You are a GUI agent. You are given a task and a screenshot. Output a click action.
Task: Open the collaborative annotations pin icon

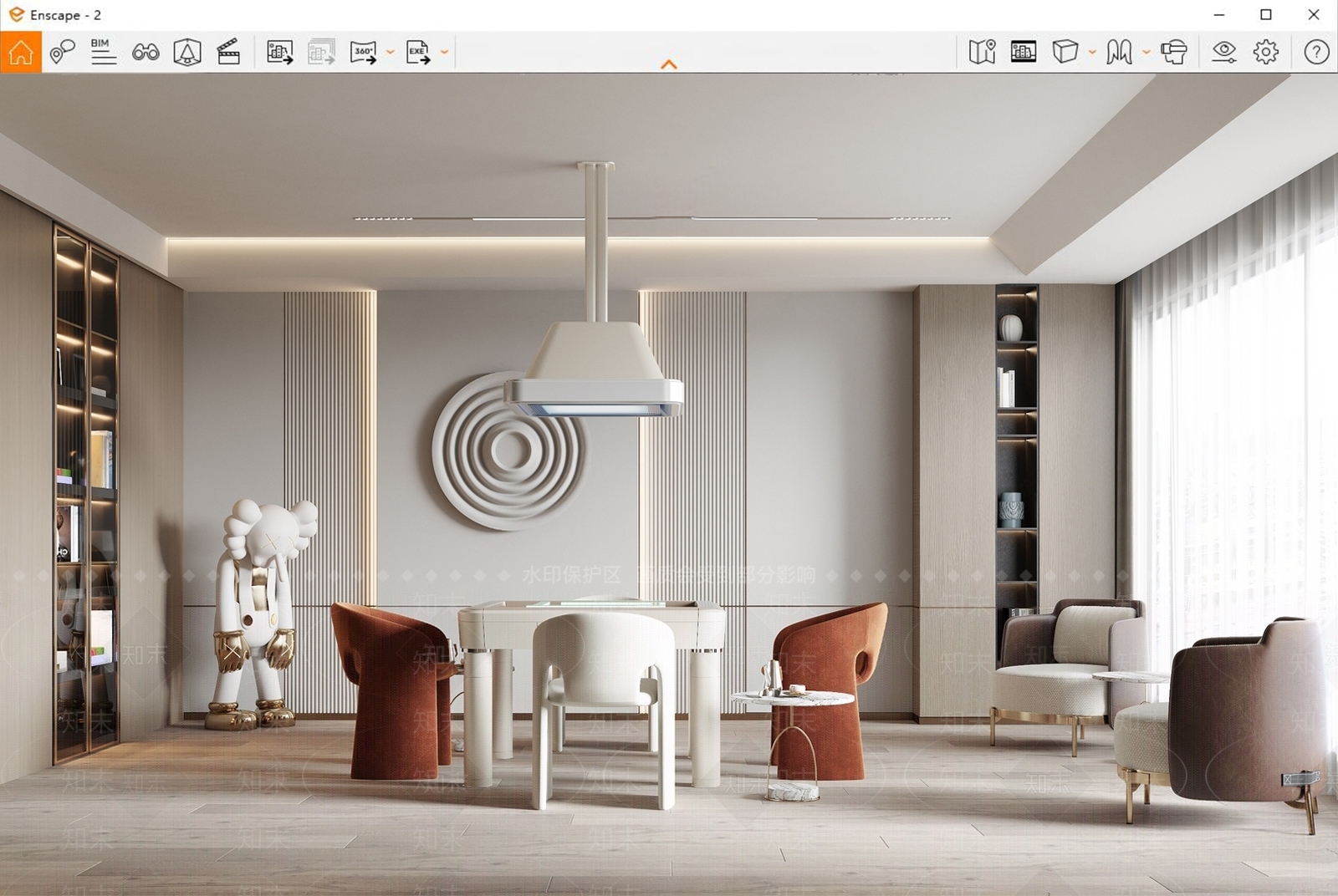tap(62, 52)
